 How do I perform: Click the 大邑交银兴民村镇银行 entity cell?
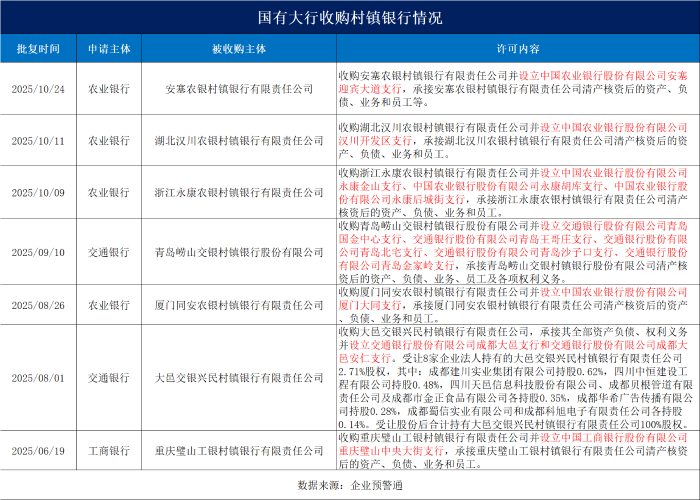click(x=239, y=379)
